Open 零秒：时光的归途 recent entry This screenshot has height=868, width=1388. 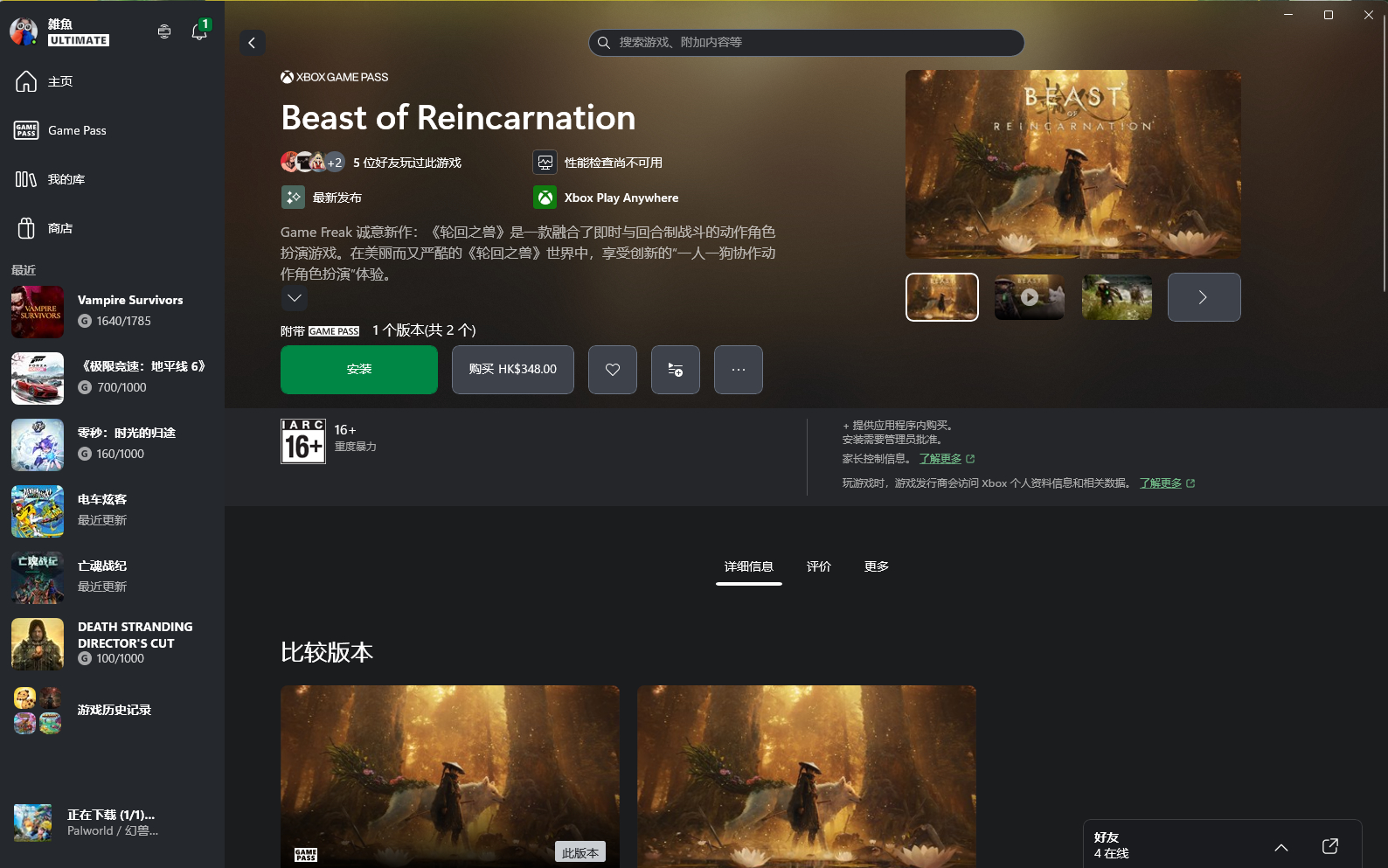(112, 444)
